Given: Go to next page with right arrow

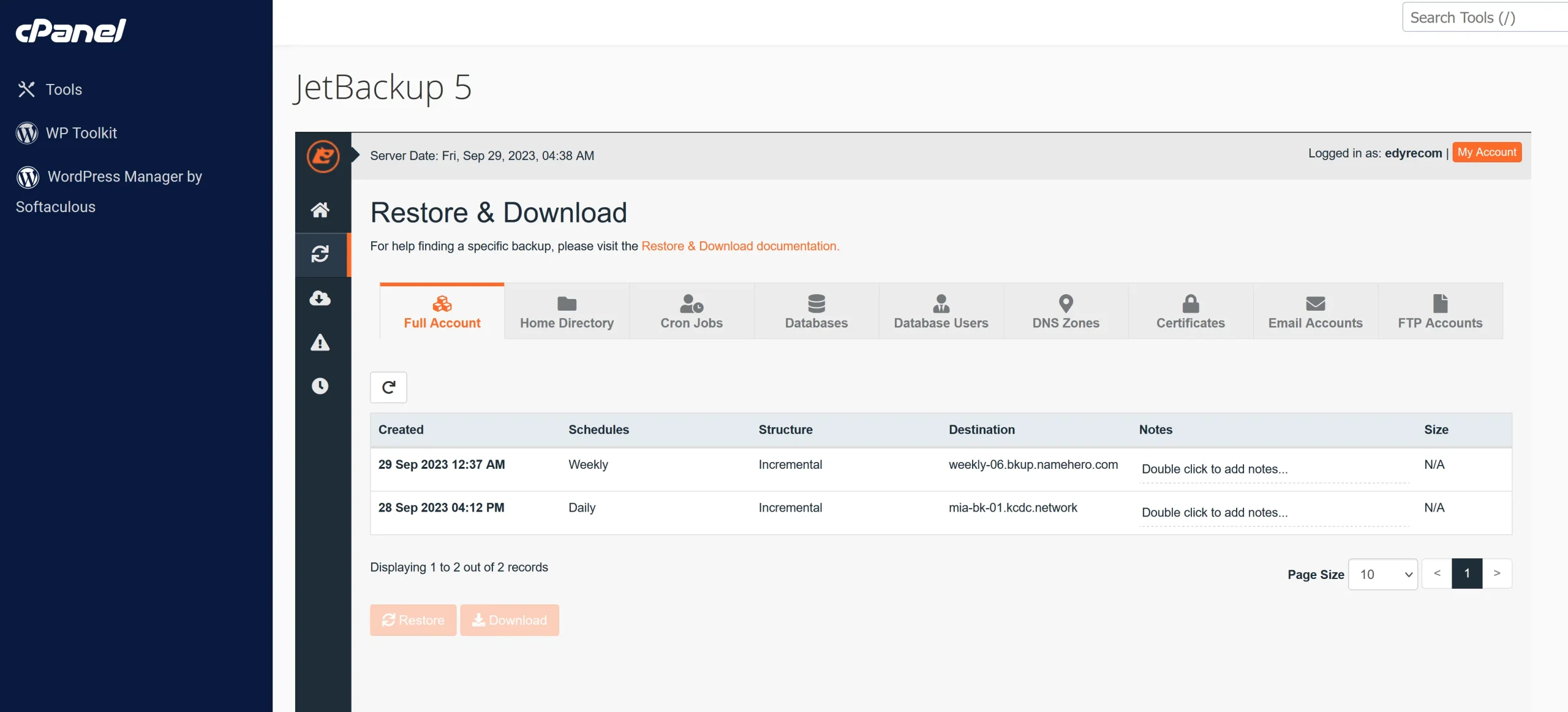Looking at the screenshot, I should point(1498,573).
